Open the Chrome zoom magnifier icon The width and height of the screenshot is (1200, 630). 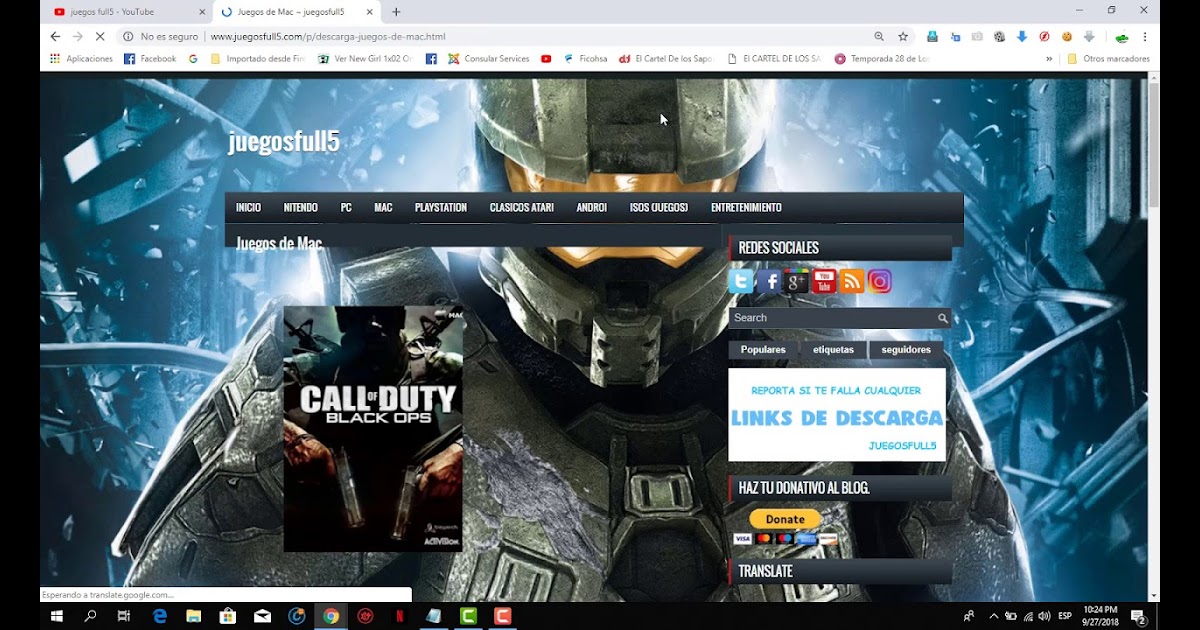[x=879, y=36]
